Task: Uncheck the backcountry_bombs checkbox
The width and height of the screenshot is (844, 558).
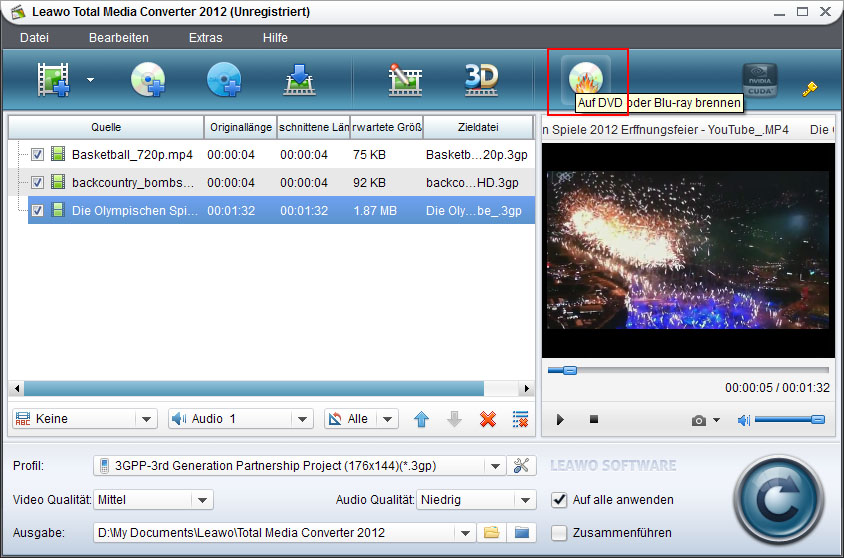Action: pyautogui.click(x=37, y=182)
